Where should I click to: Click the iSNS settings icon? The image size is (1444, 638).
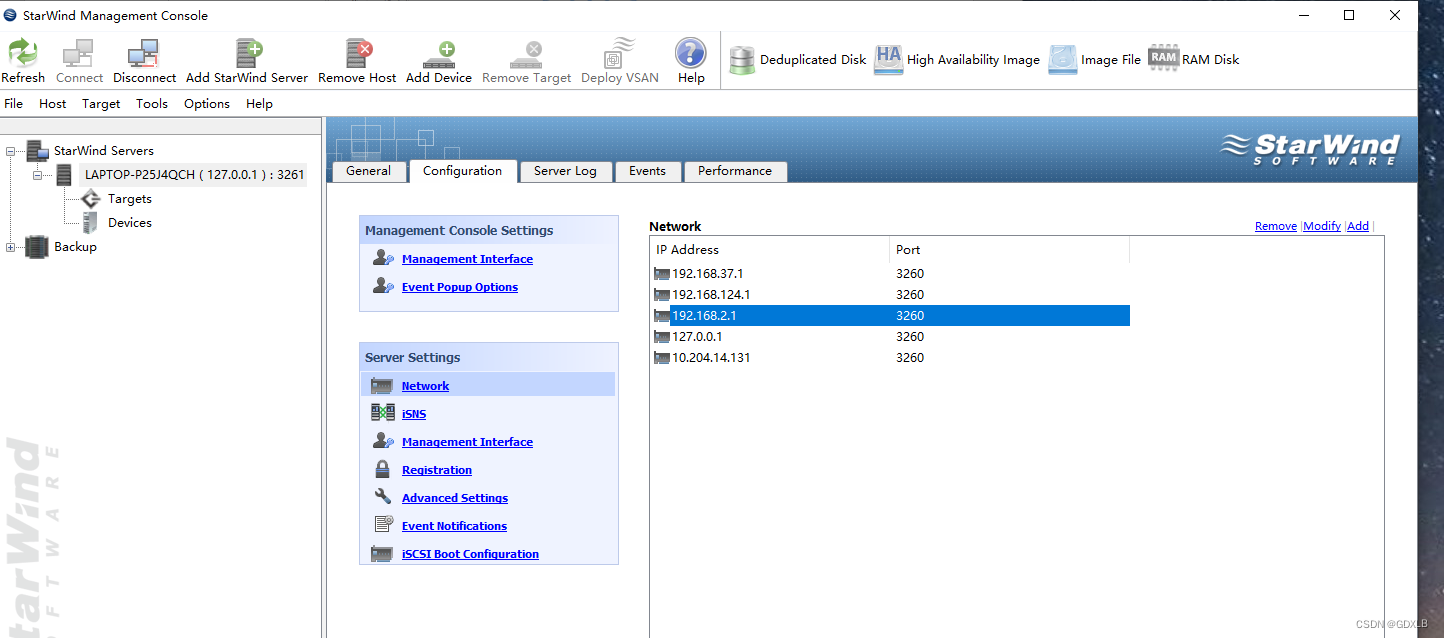(383, 413)
